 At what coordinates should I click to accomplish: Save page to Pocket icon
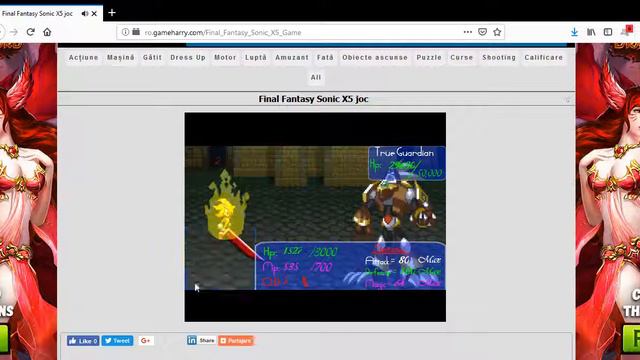[x=482, y=32]
